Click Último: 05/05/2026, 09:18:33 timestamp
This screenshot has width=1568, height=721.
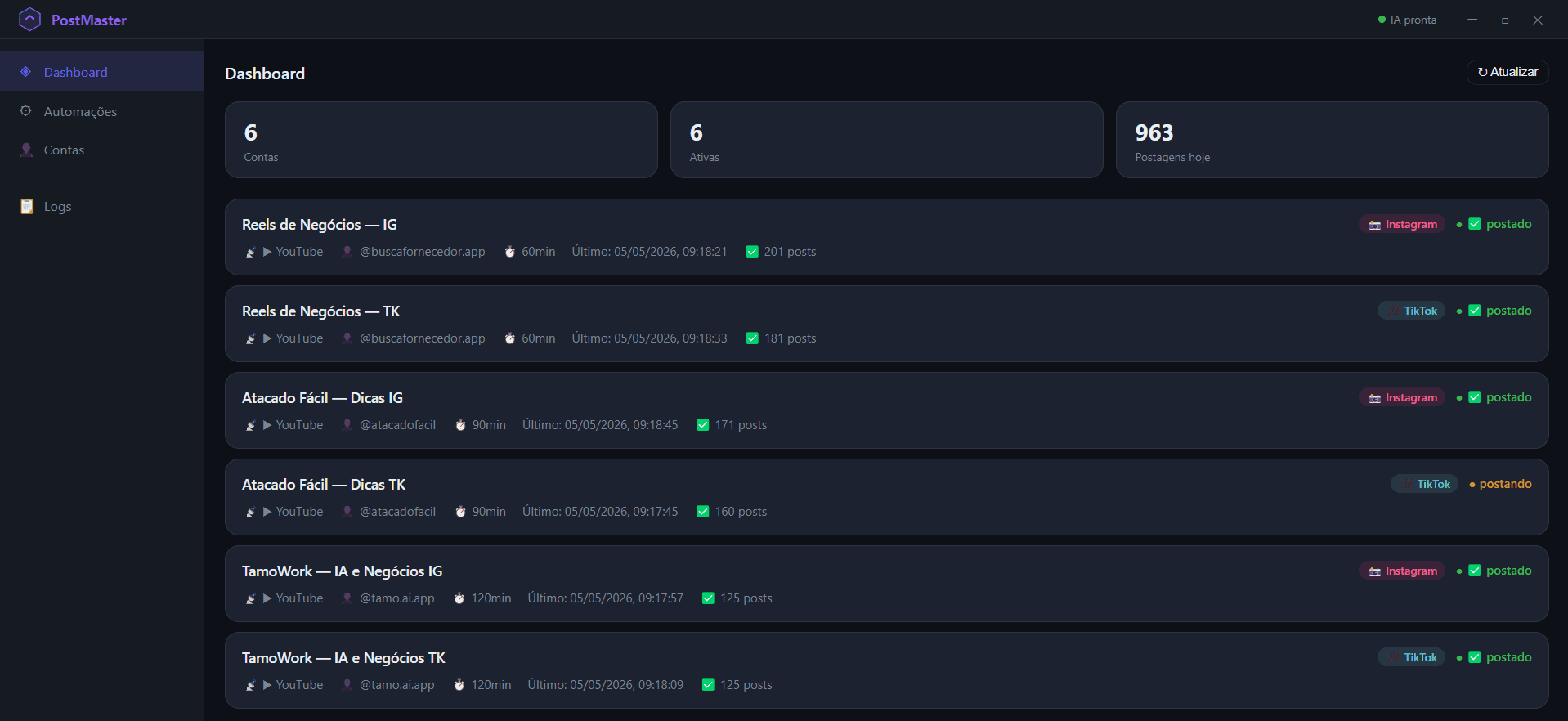point(650,338)
